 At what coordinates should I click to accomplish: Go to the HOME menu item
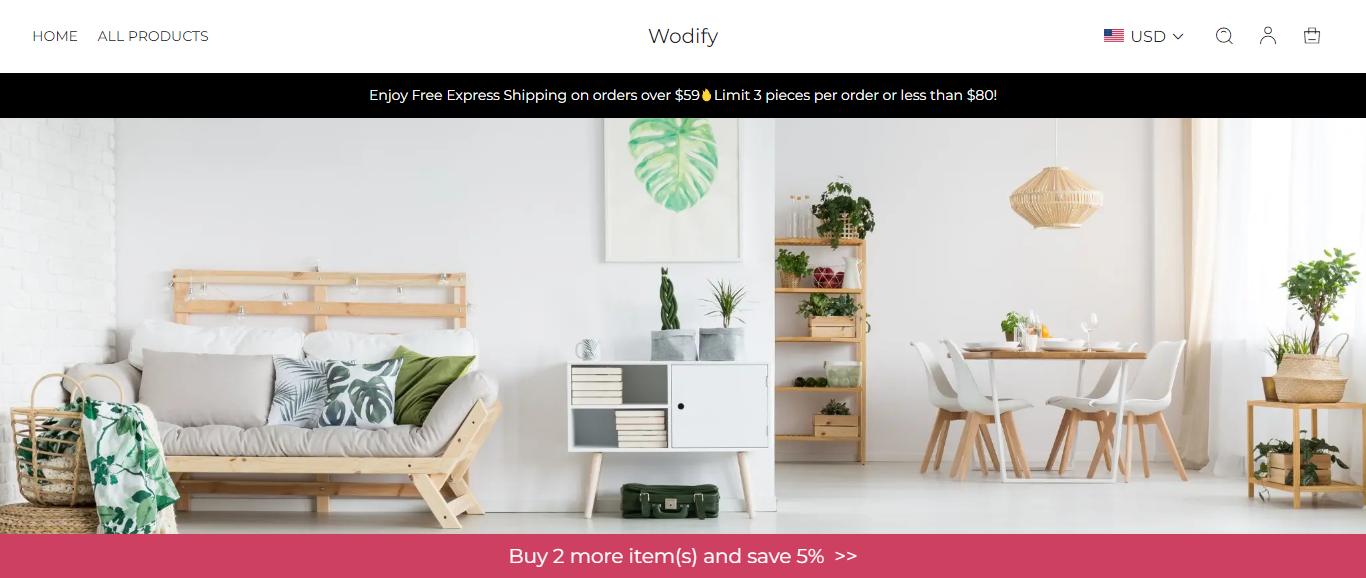[55, 36]
